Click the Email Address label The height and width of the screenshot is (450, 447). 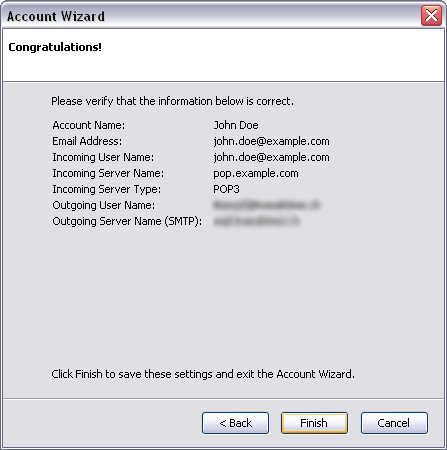[87, 141]
